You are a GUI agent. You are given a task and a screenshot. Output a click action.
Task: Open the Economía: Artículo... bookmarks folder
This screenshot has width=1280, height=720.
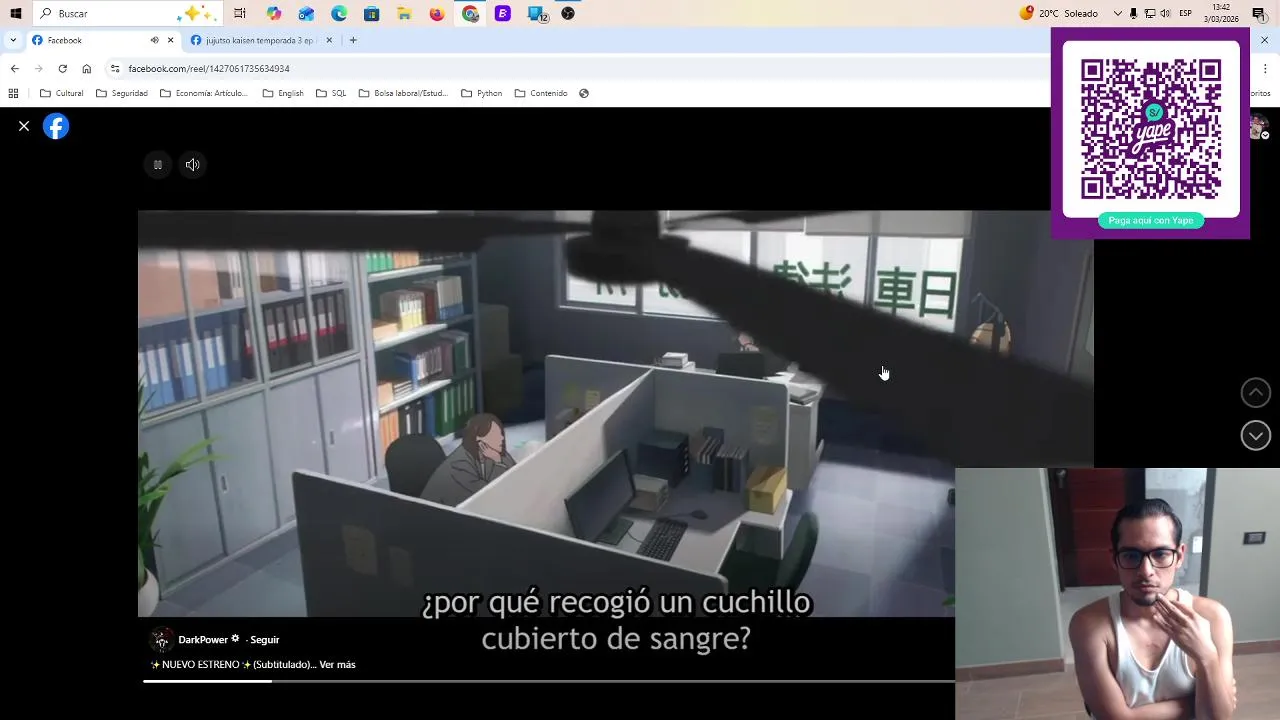[204, 93]
